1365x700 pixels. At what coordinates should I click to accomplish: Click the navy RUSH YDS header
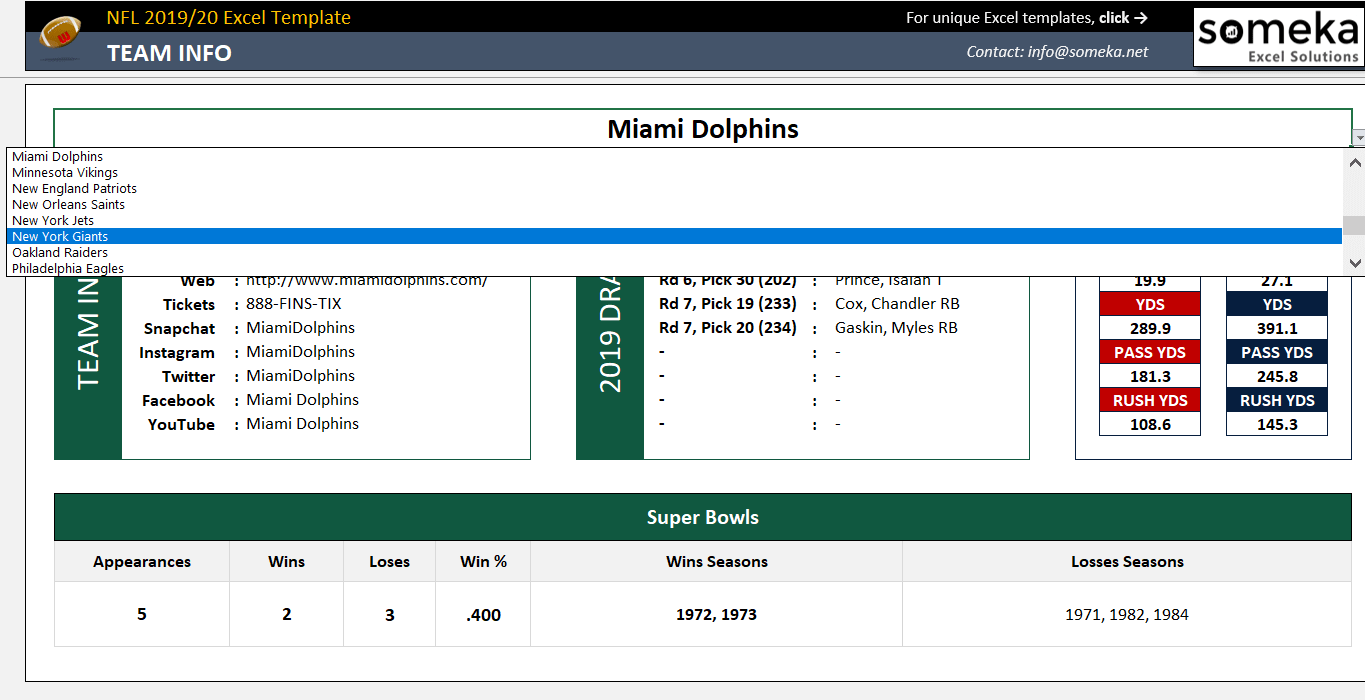pos(1277,401)
